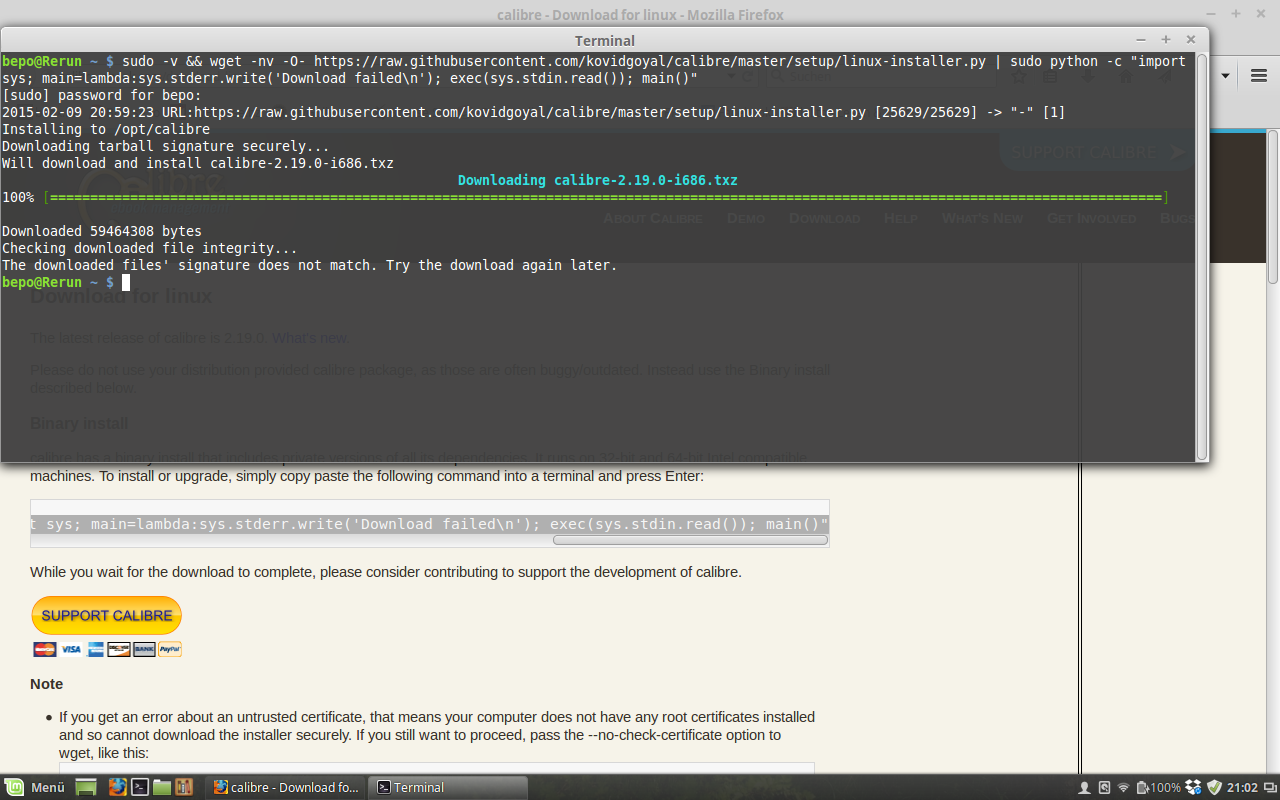The height and width of the screenshot is (800, 1280).
Task: Switch to the 'calibre - Download fo...' taskbar window
Action: (x=287, y=787)
